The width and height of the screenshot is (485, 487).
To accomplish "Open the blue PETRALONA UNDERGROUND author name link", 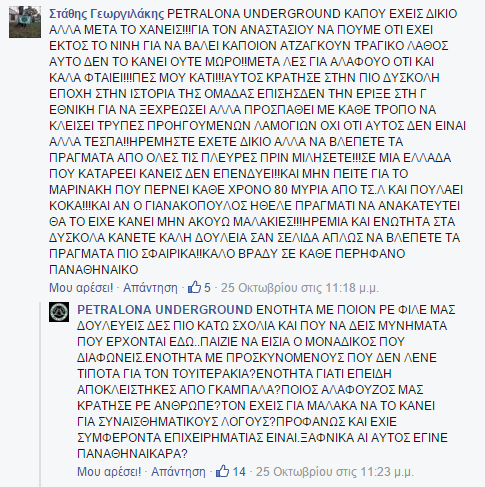I will tap(165, 310).
